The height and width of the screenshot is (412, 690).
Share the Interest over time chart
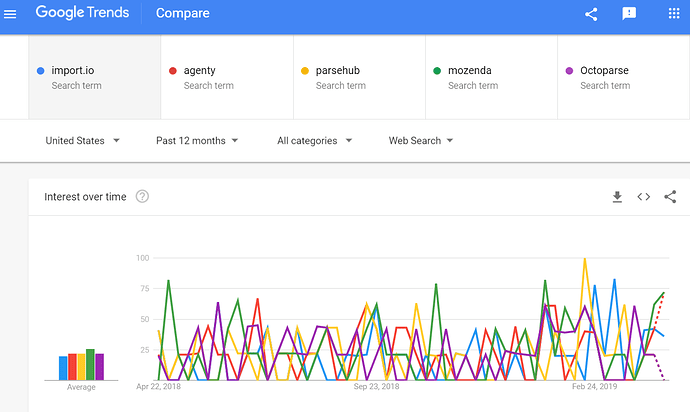tap(670, 196)
